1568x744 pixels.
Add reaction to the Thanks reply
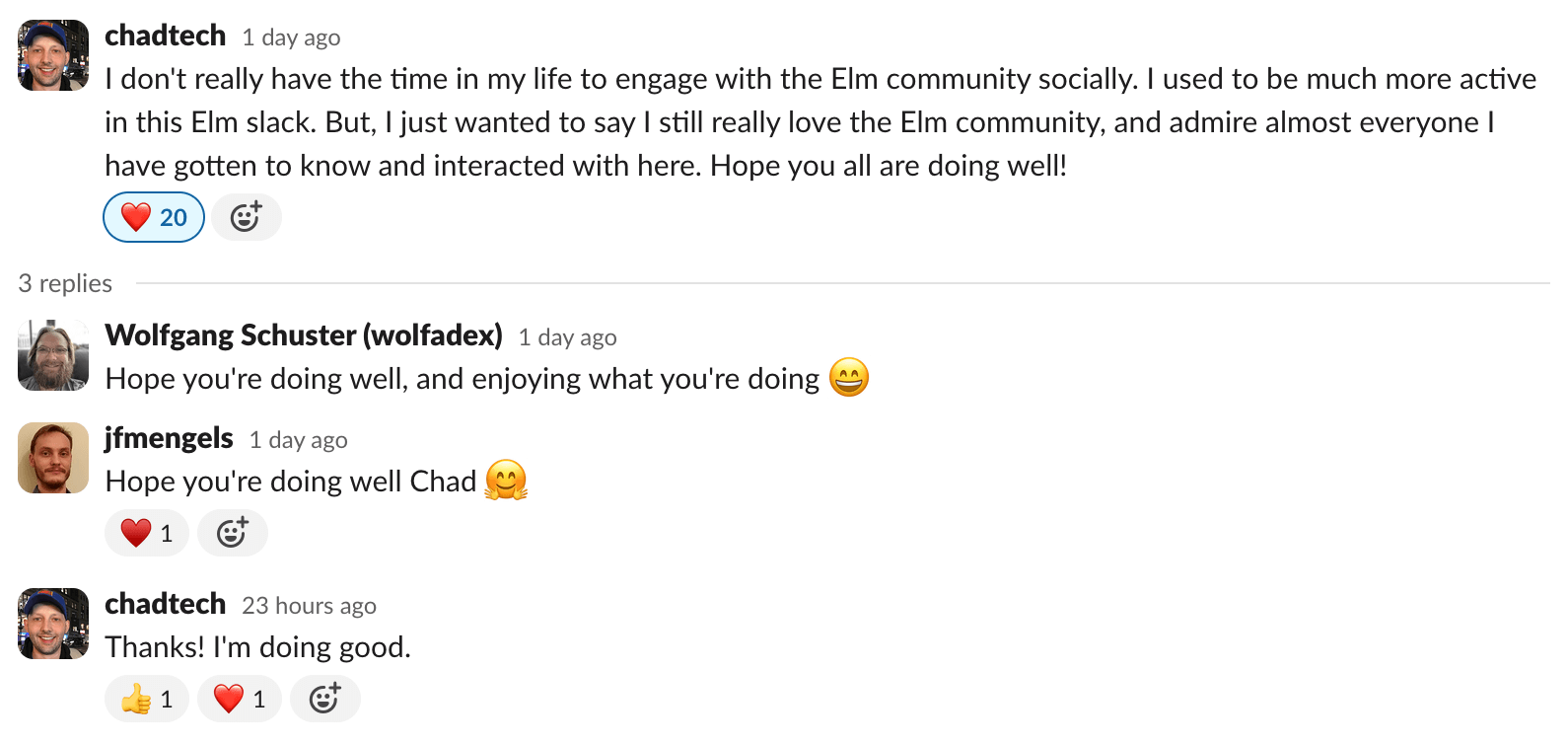click(x=324, y=699)
